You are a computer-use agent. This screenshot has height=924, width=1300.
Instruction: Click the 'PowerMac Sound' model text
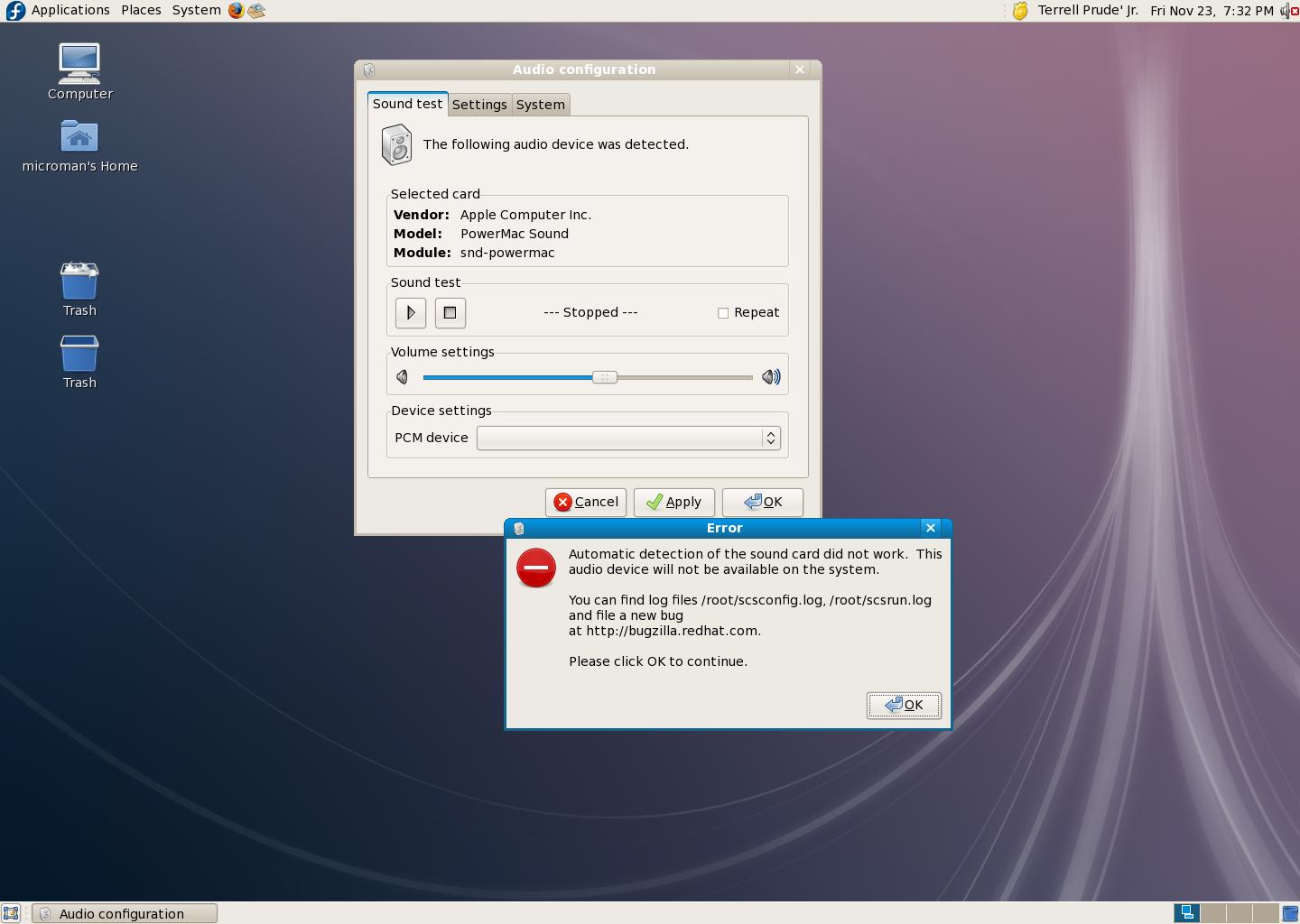click(515, 234)
